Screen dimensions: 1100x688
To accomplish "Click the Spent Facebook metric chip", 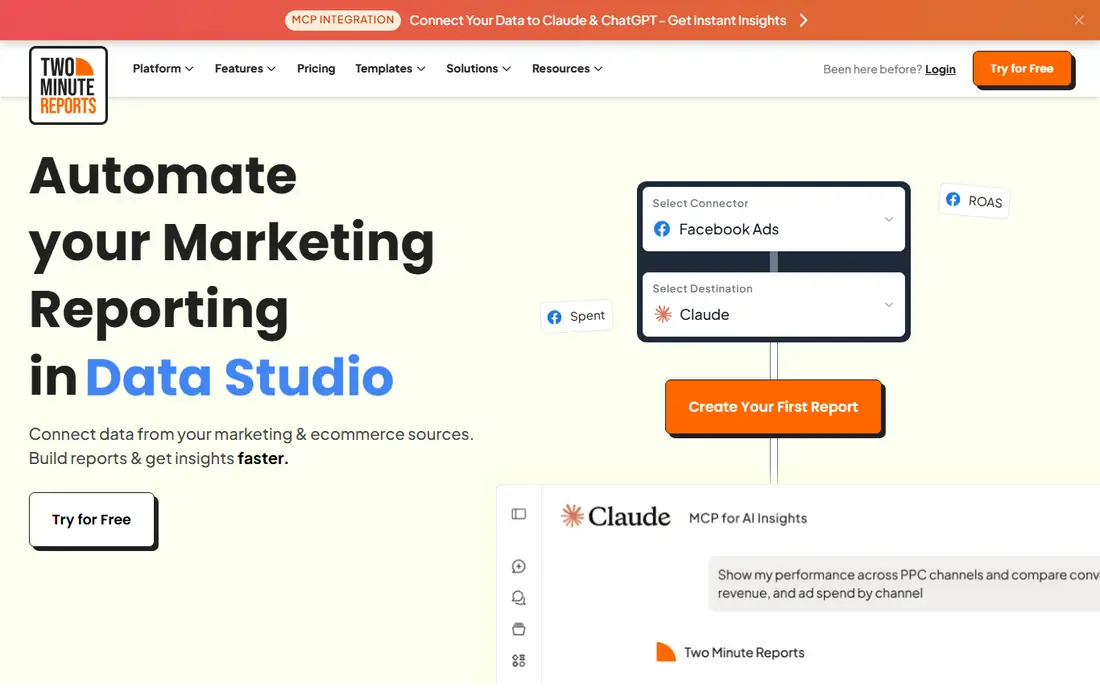I will [x=577, y=316].
